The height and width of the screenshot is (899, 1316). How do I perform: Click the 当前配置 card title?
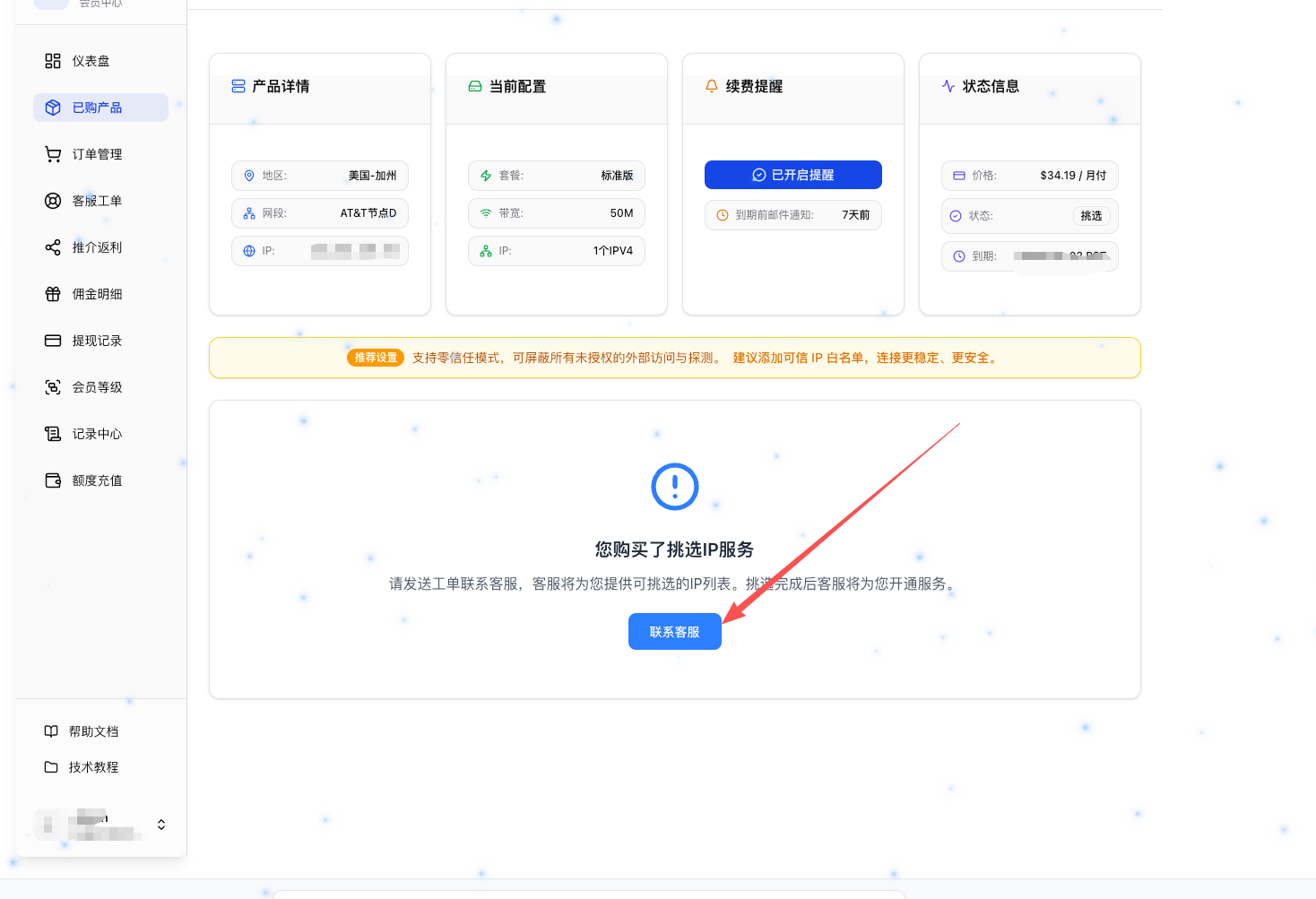click(x=517, y=86)
